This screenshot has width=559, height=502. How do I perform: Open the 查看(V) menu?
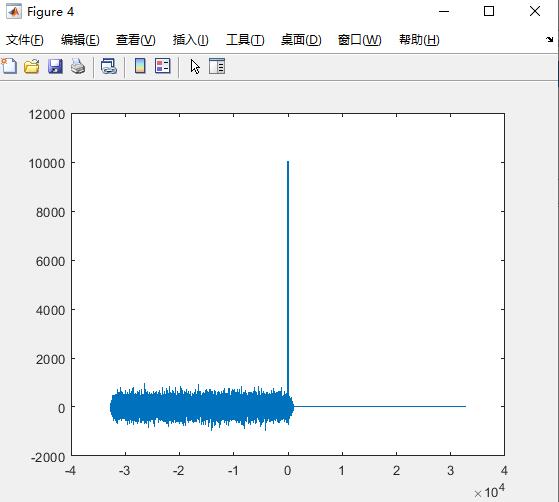pos(135,40)
